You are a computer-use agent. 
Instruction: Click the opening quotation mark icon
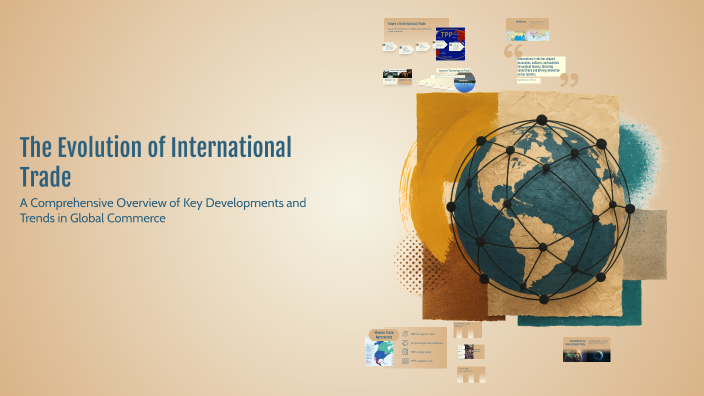tap(513, 51)
